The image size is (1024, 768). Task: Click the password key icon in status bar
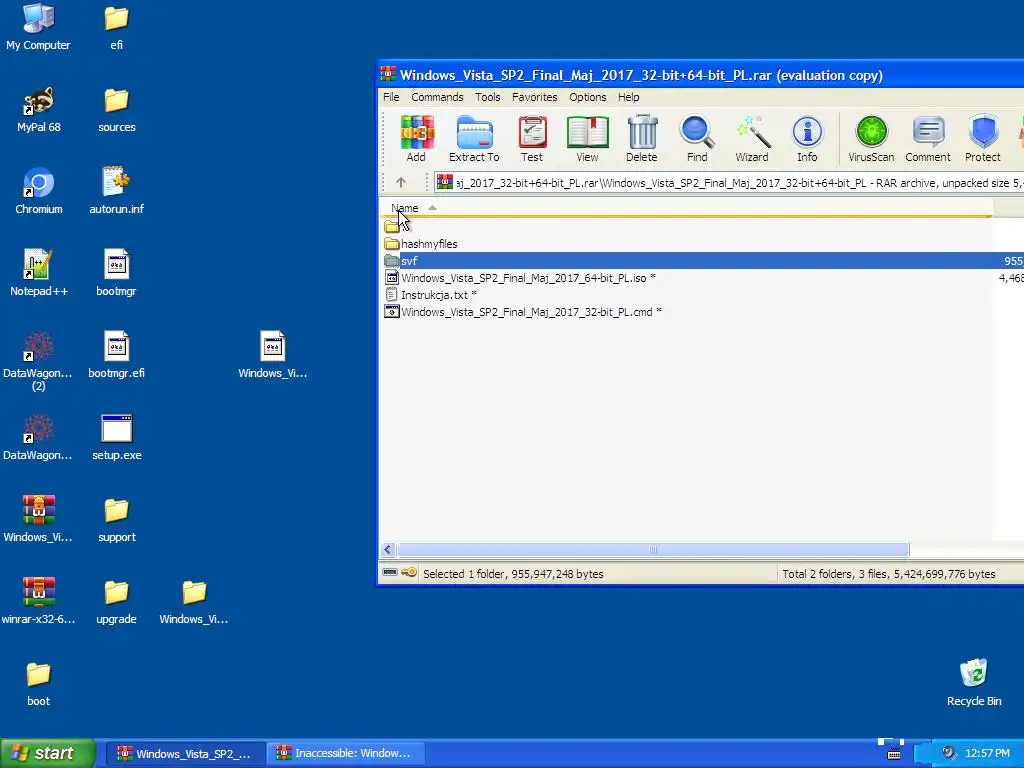click(x=409, y=573)
